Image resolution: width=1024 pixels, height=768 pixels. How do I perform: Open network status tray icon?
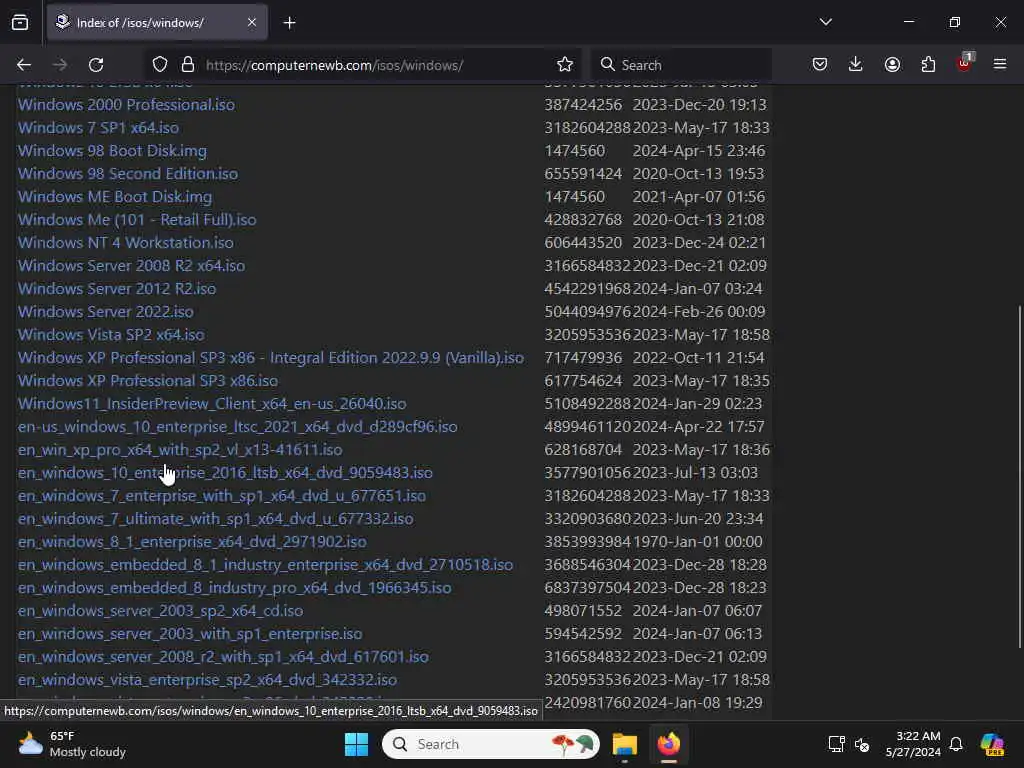[837, 744]
